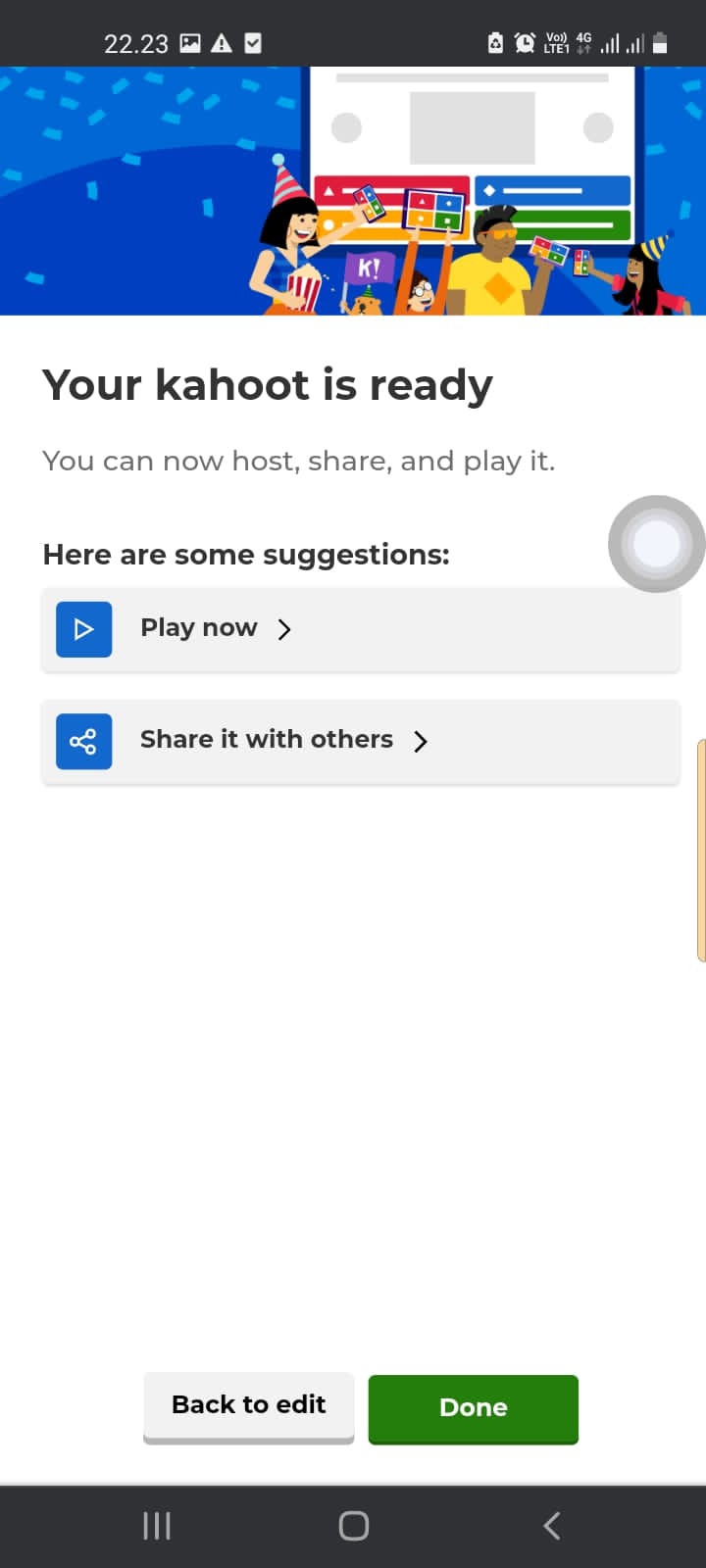The width and height of the screenshot is (706, 1568).
Task: Tap Android back arrow navigation button
Action: pyautogui.click(x=552, y=1525)
